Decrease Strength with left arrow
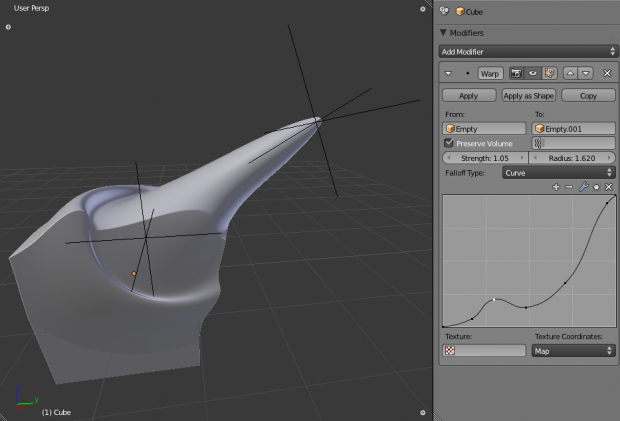This screenshot has height=421, width=620. click(x=448, y=158)
